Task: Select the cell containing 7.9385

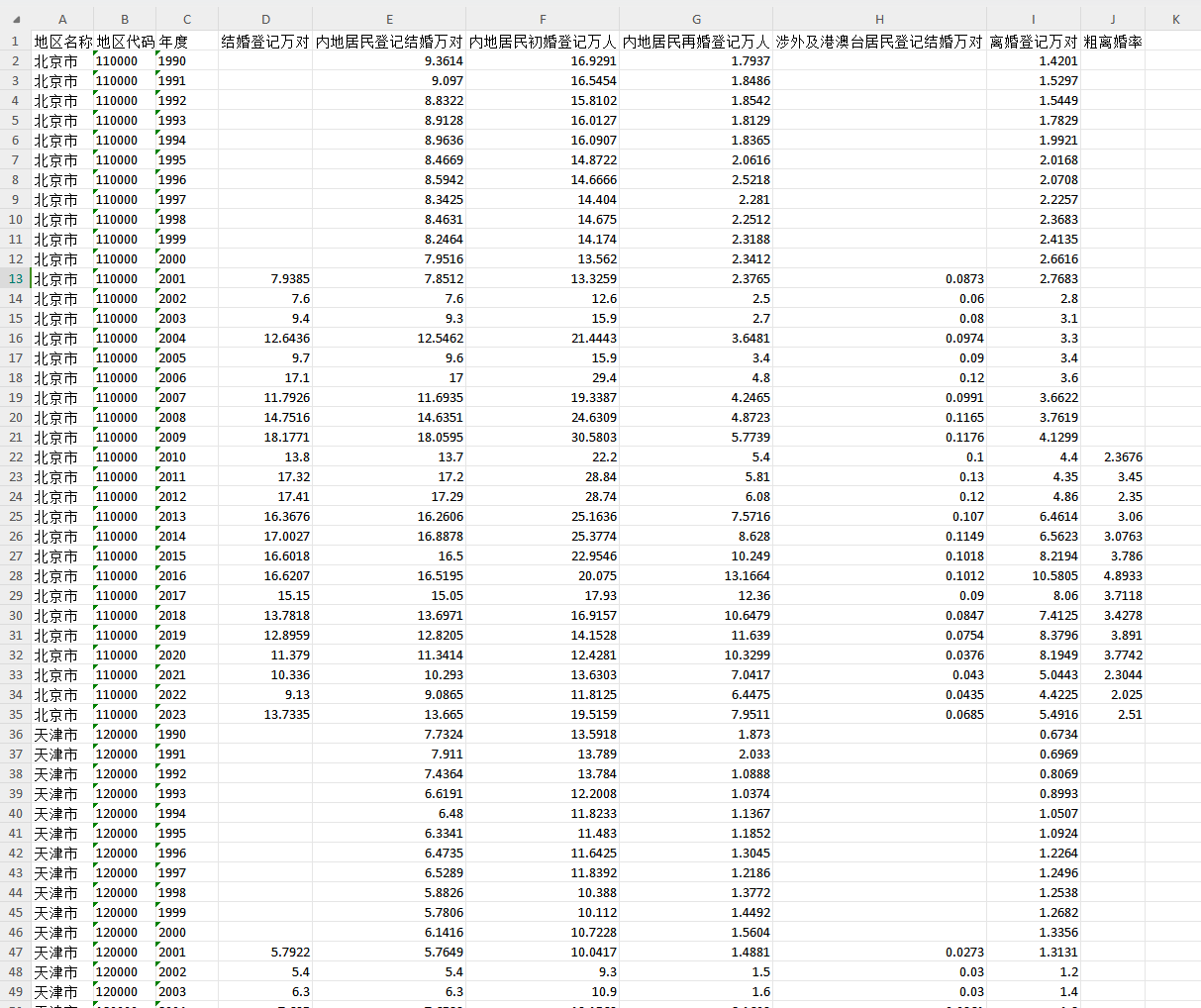Action: (265, 278)
